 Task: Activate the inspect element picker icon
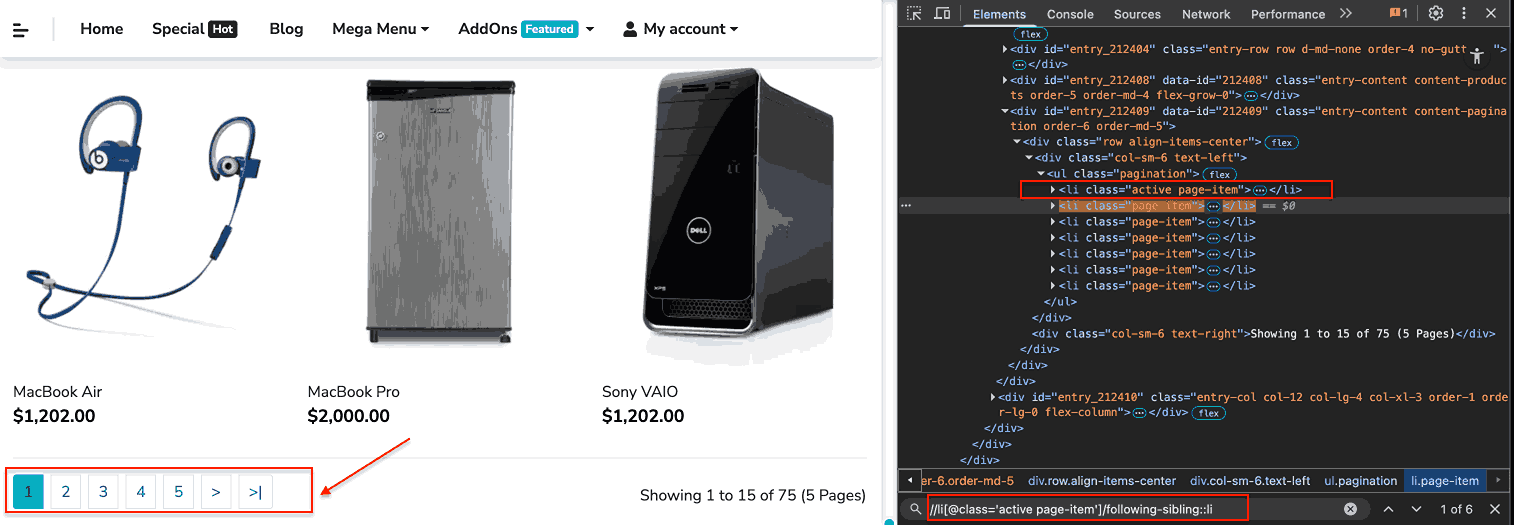coord(914,14)
